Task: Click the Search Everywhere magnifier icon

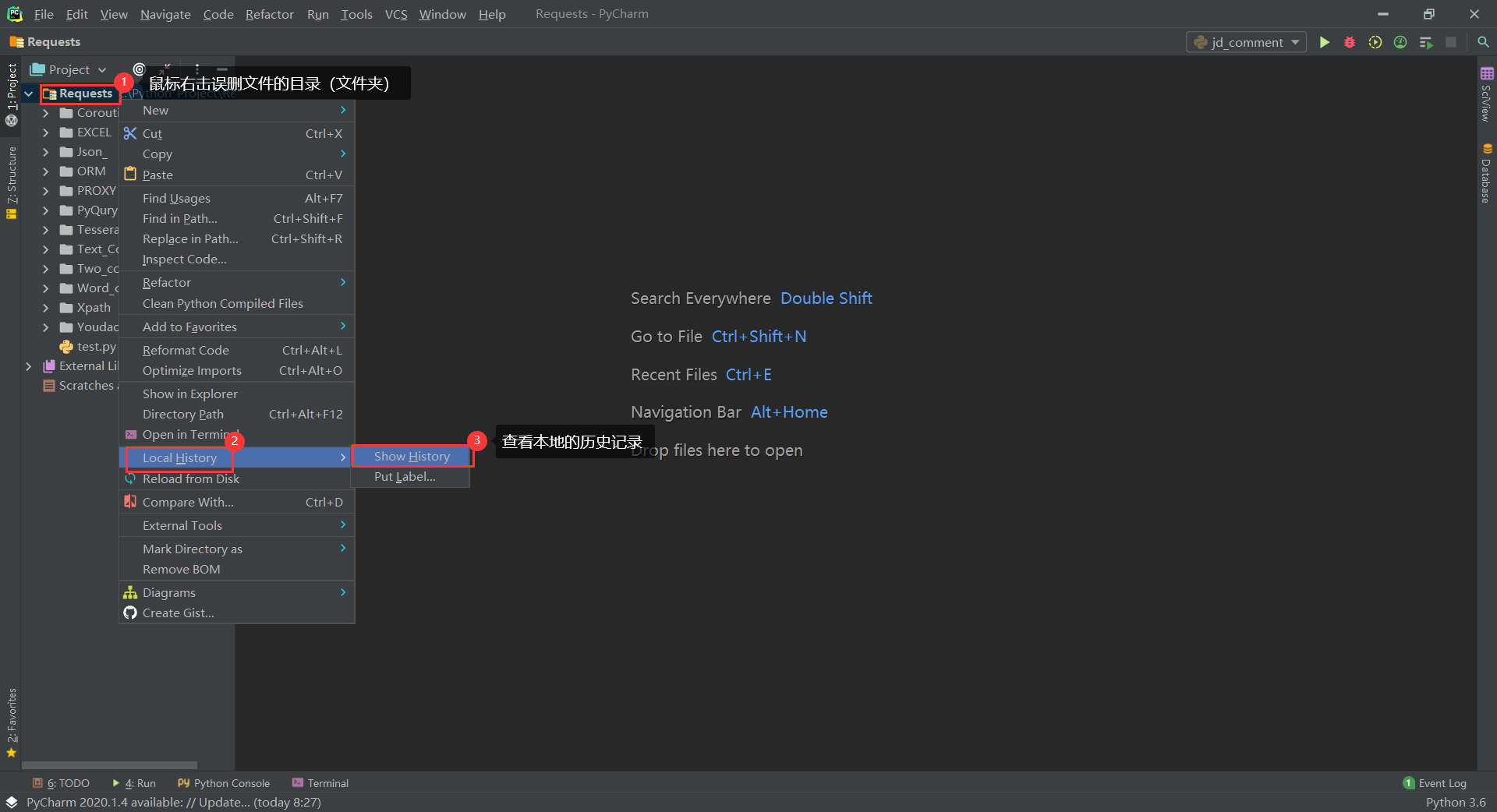Action: click(1484, 43)
